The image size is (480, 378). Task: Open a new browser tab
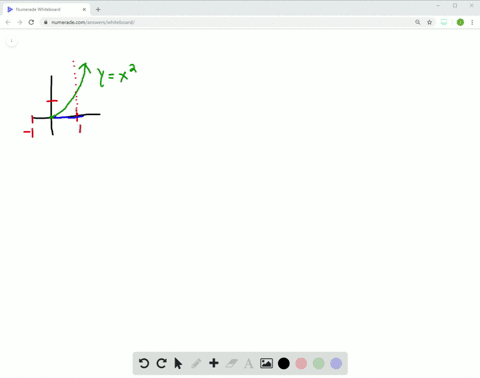(98, 9)
